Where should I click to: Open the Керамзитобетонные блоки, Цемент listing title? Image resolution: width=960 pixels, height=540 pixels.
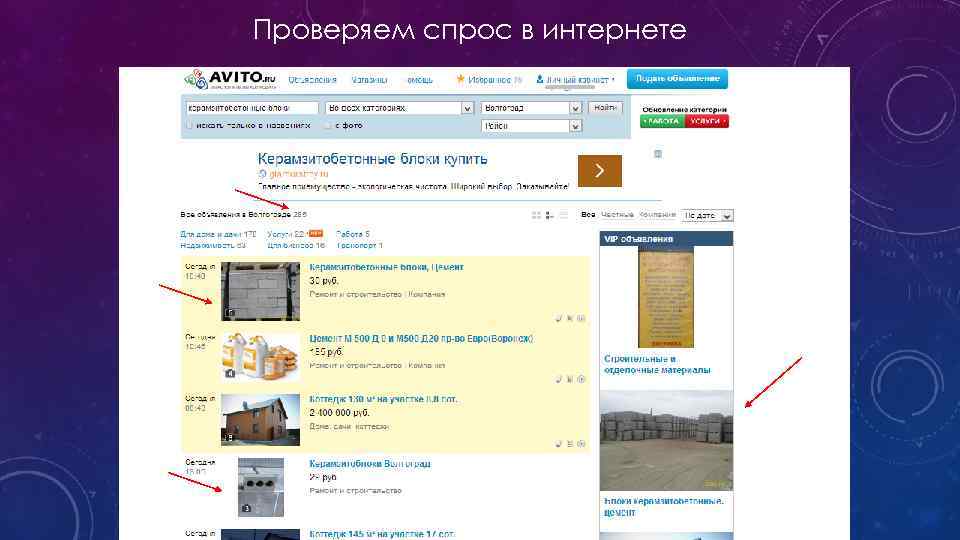point(386,268)
